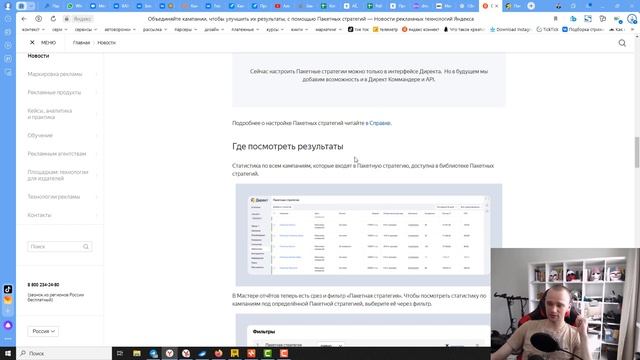Close the active browser tab
The image size is (640, 360).
click(497, 6)
